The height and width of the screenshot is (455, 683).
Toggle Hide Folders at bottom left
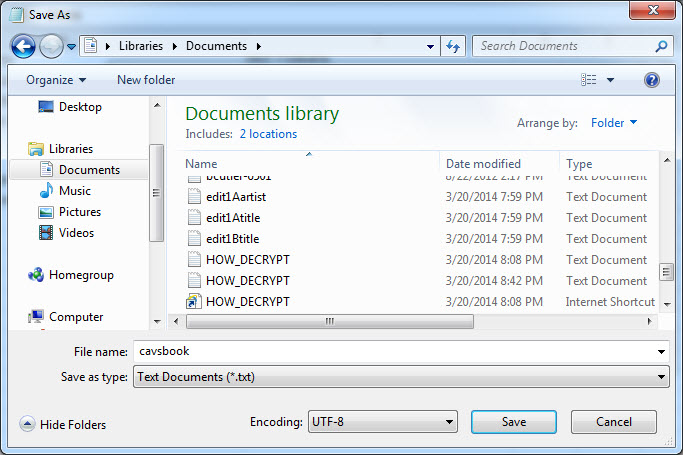click(x=63, y=424)
